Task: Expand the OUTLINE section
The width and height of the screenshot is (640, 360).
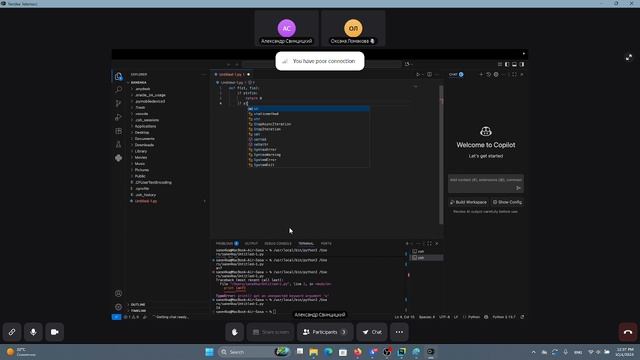Action: click(x=138, y=304)
